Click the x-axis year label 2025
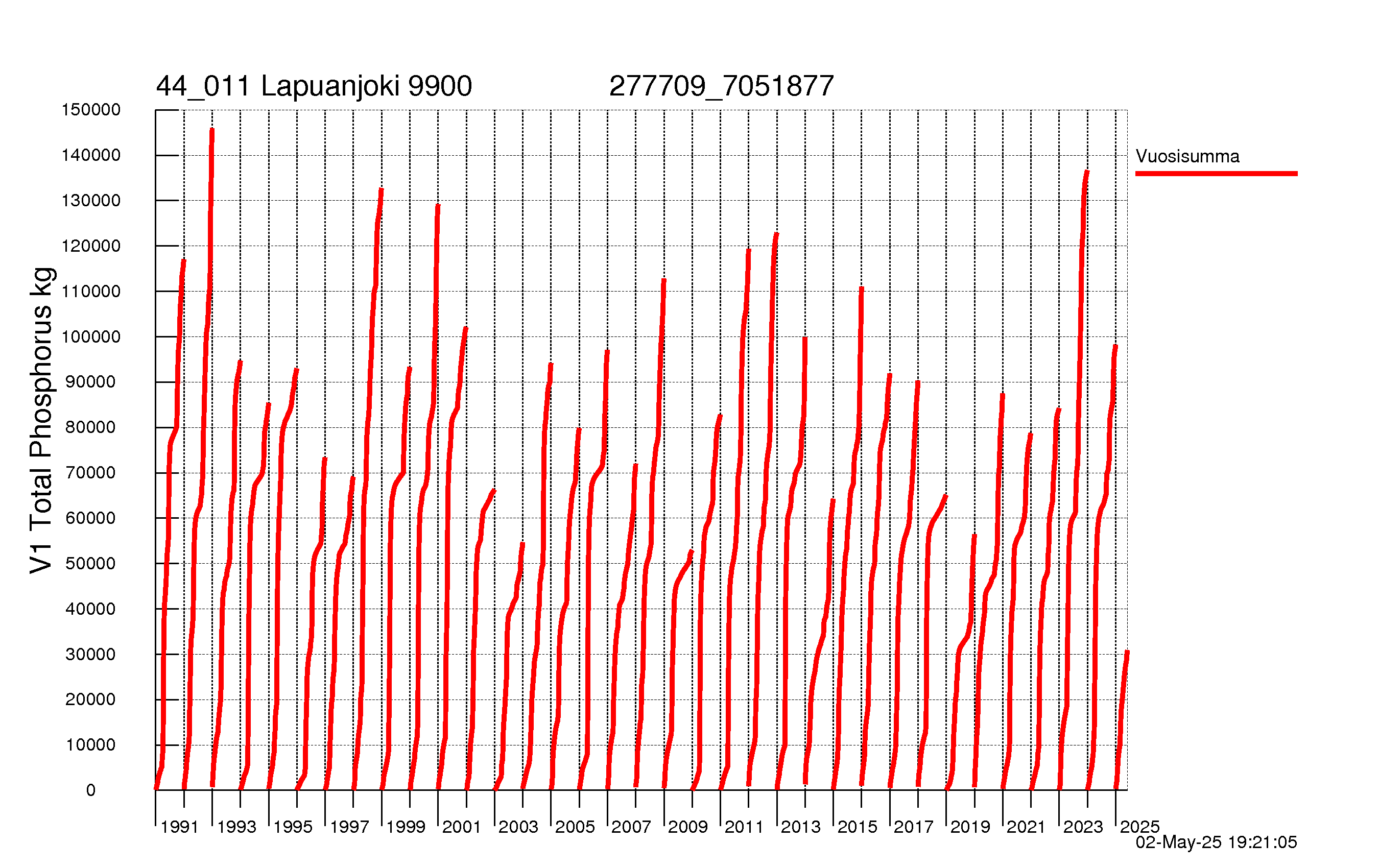Viewport: 1379px width, 868px height. point(1139,827)
